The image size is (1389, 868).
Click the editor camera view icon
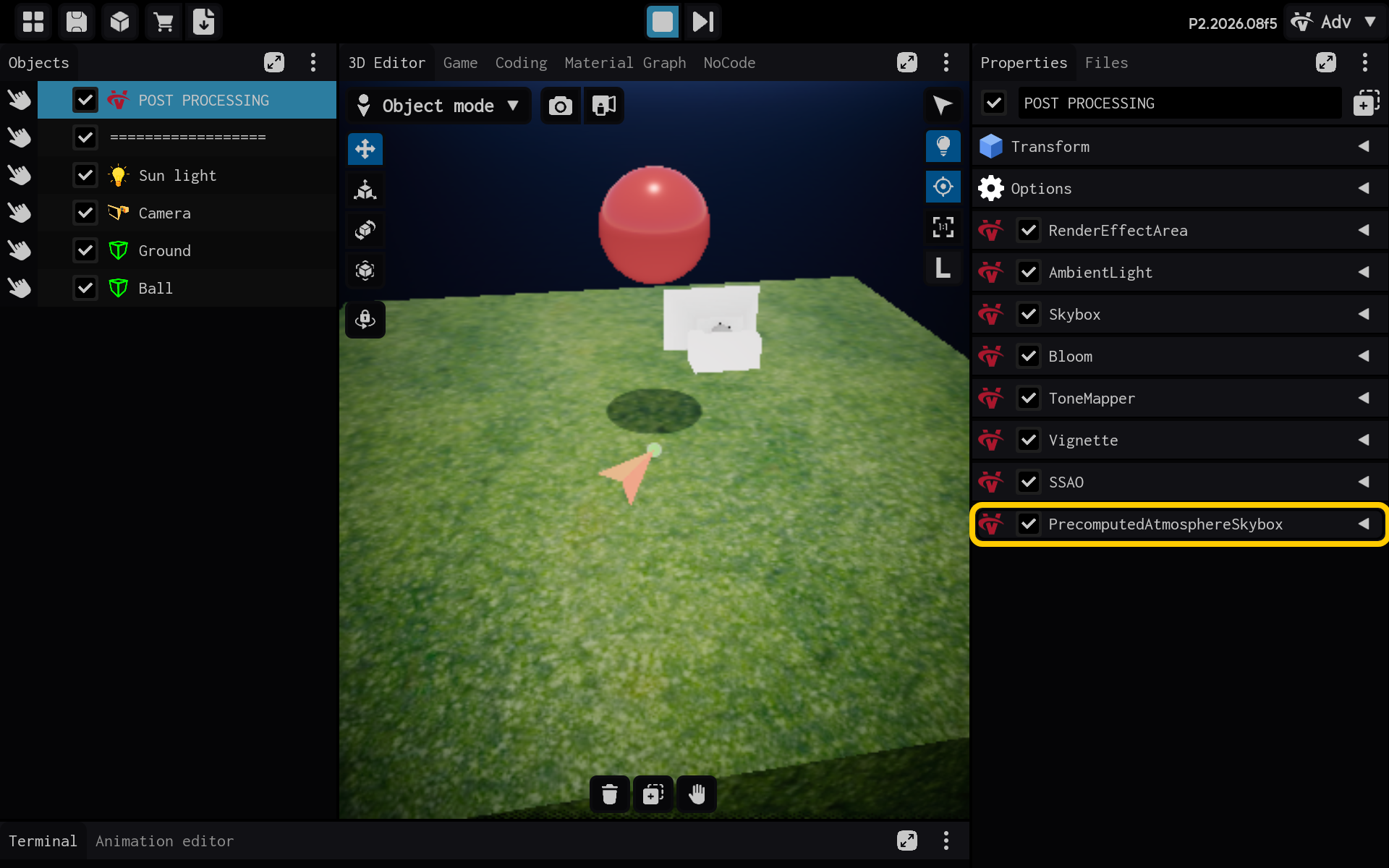pos(604,106)
